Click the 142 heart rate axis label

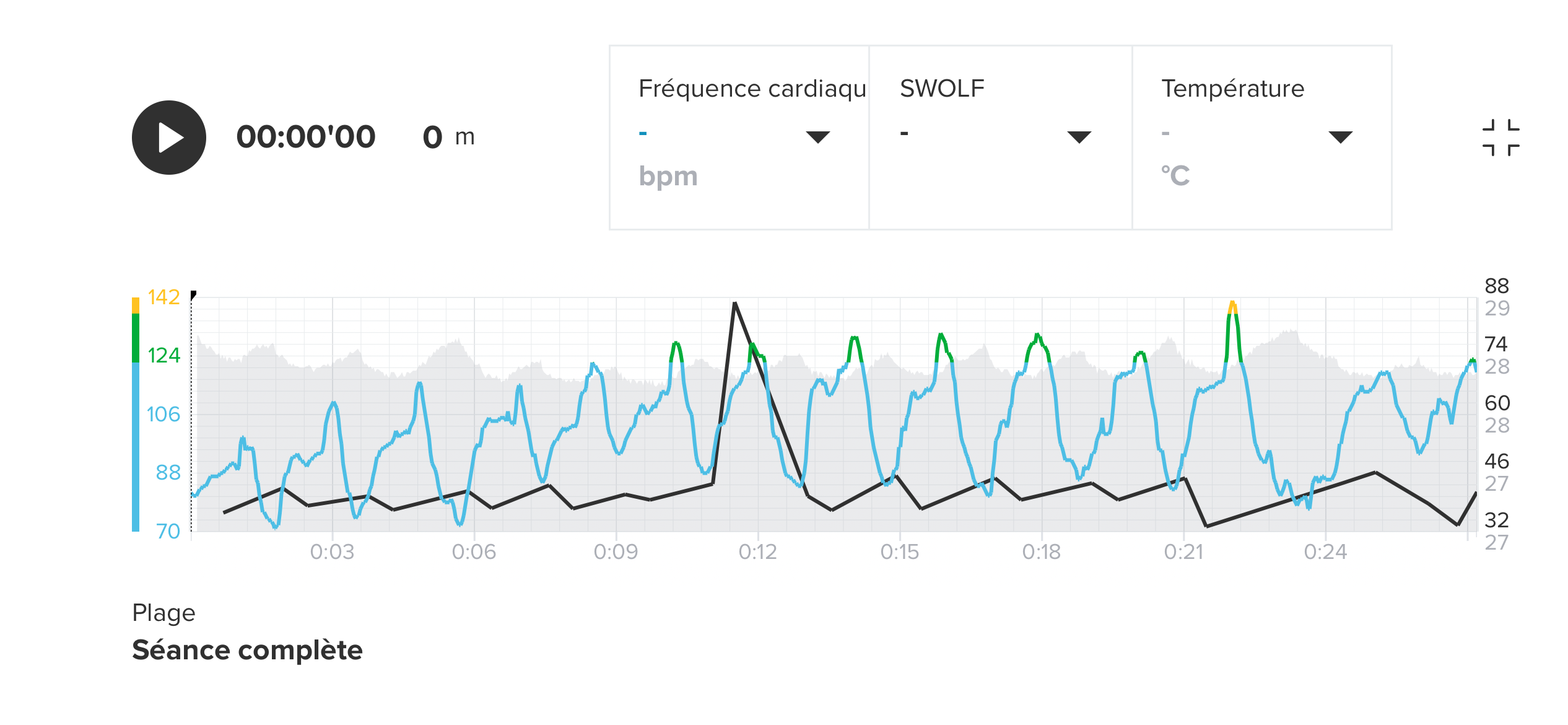163,297
